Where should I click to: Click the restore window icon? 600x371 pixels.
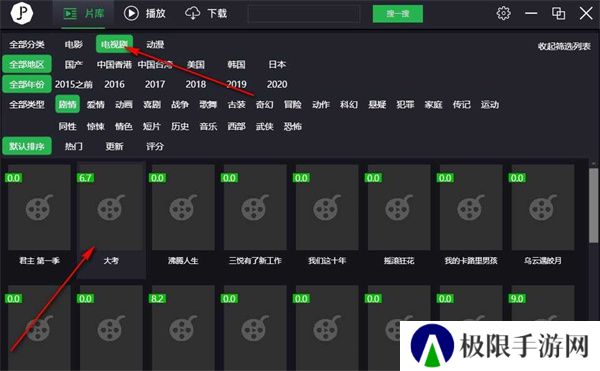pos(558,13)
